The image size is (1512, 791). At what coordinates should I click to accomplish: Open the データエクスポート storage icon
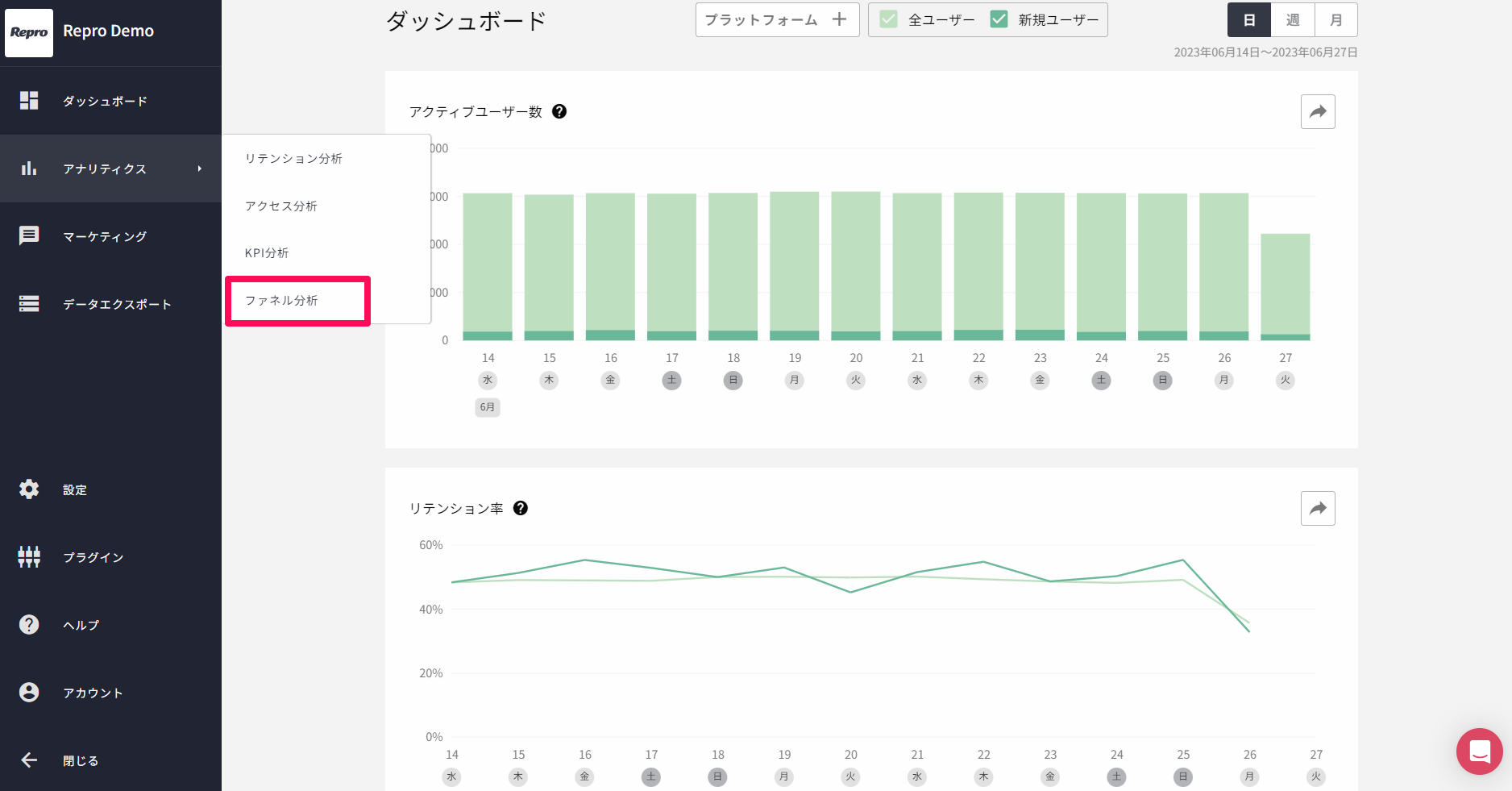(x=29, y=303)
